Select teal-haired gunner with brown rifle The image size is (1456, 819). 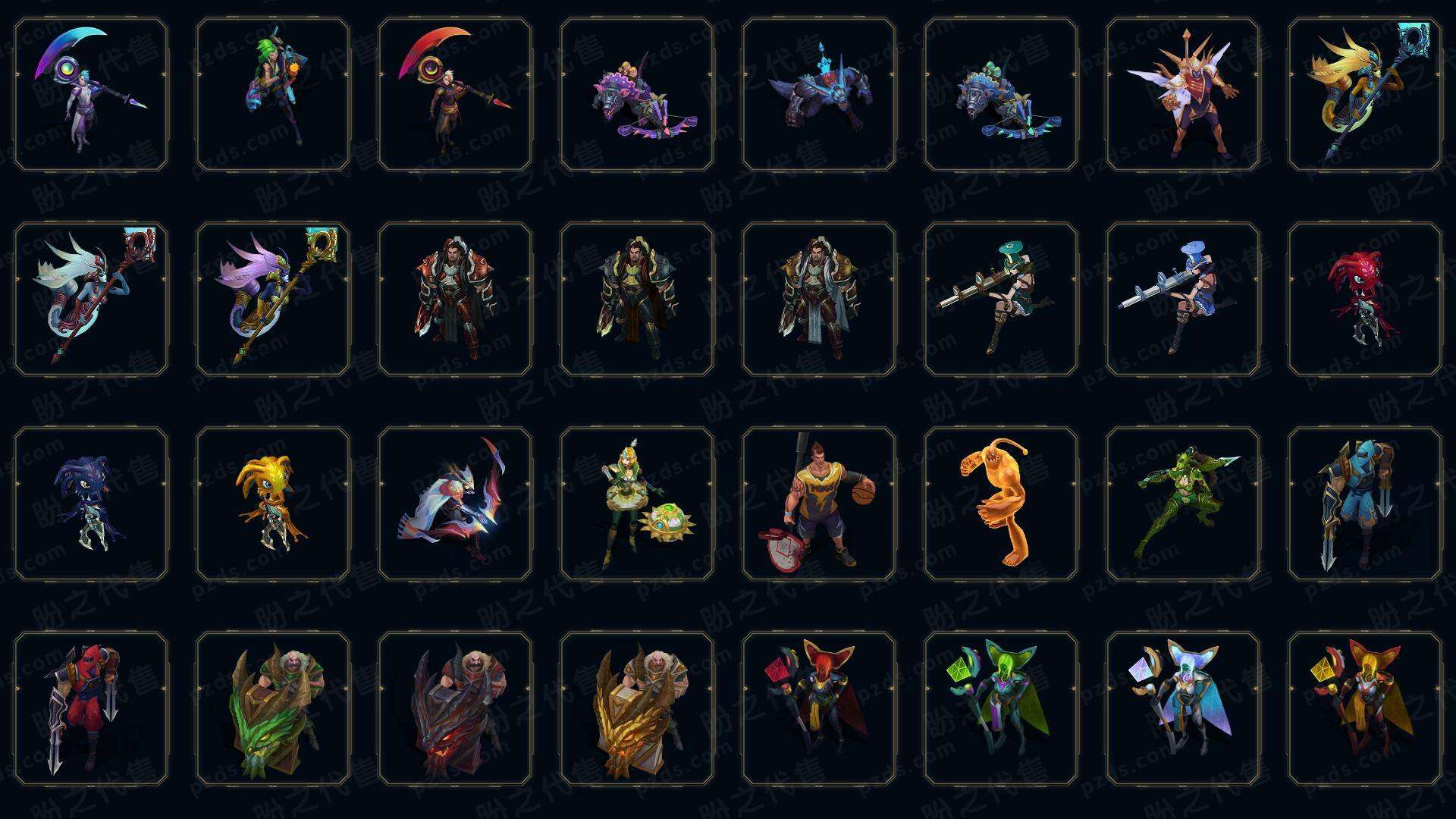[1001, 300]
